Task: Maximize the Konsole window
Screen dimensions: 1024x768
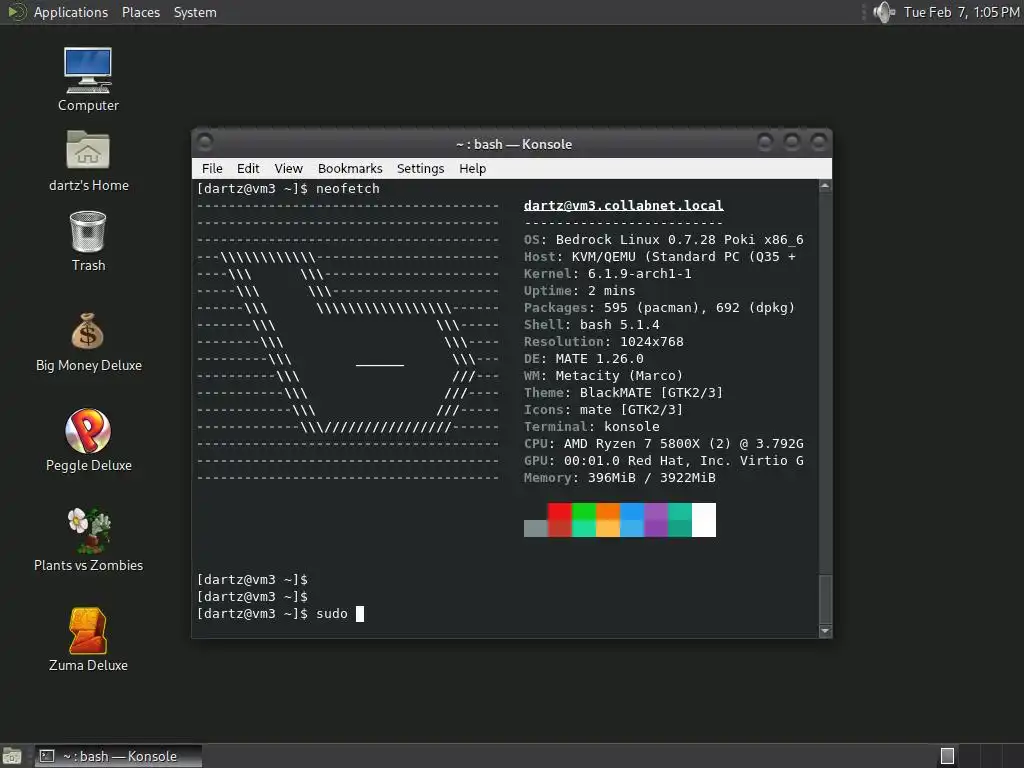Action: coord(792,141)
